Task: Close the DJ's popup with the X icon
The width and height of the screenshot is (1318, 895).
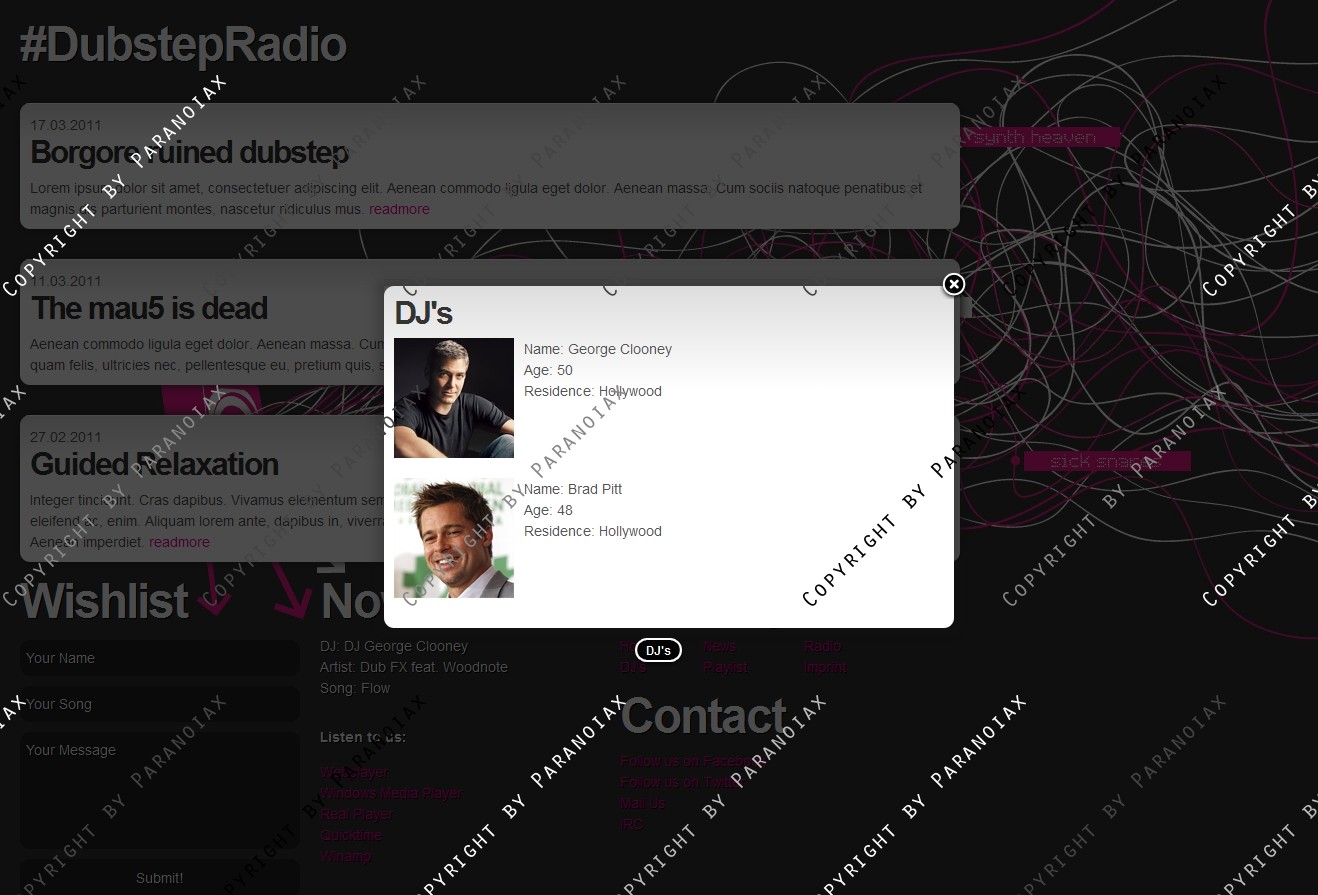Action: [x=954, y=285]
